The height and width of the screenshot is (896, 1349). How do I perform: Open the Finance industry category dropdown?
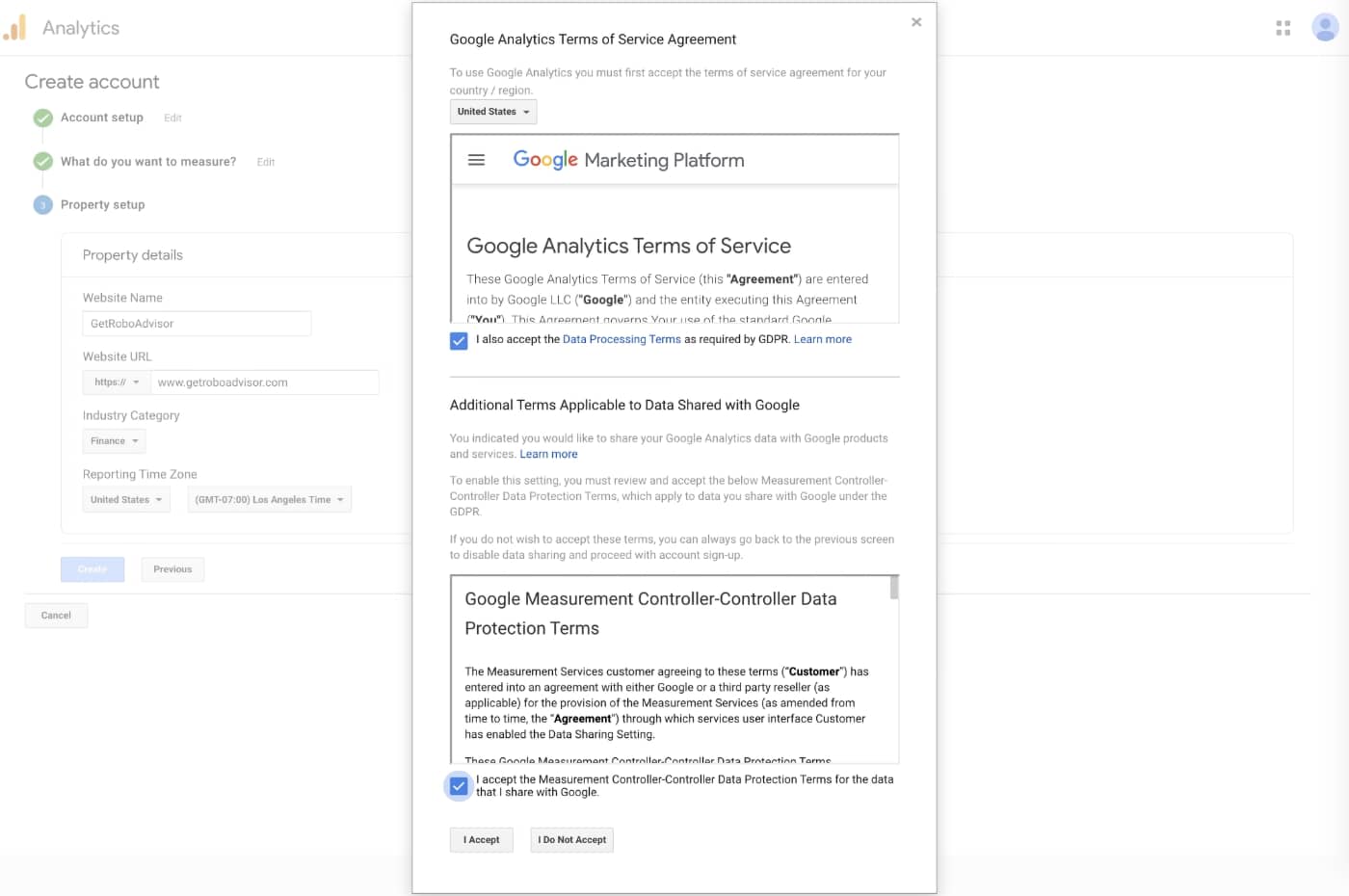[114, 441]
